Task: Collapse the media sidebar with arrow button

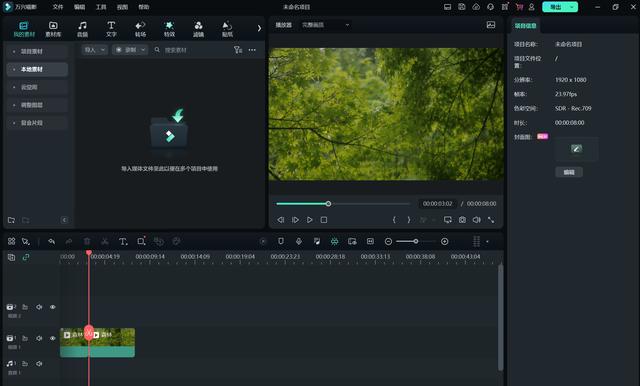Action: pyautogui.click(x=64, y=220)
